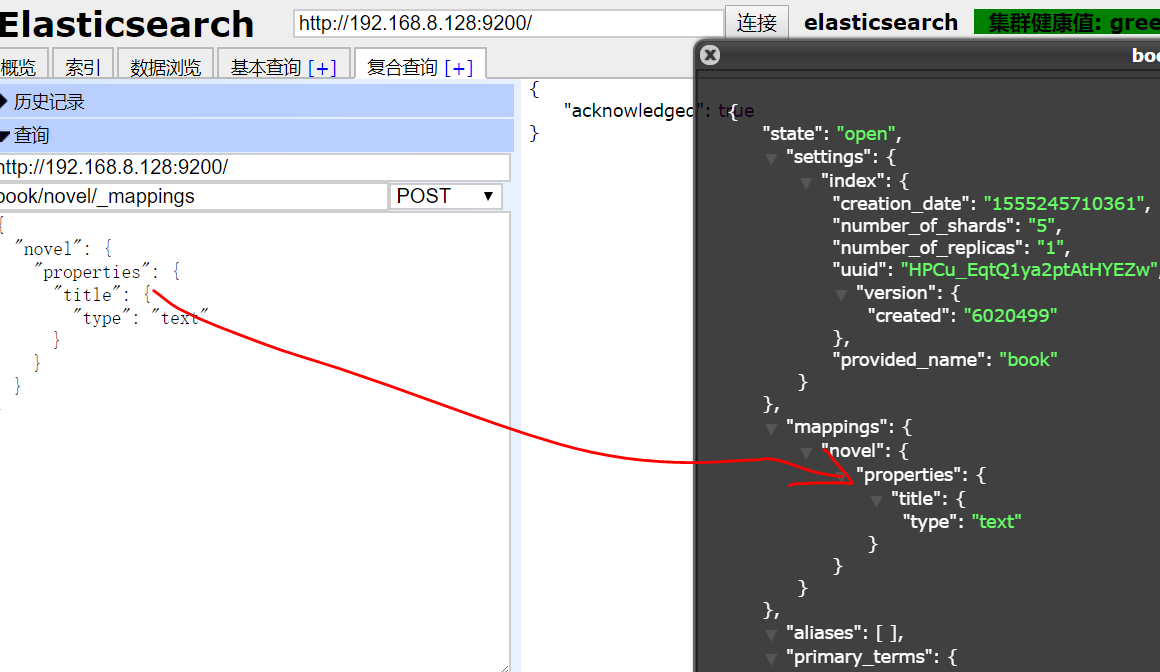1160x672 pixels.
Task: Click the 连接 connect button
Action: pos(757,23)
